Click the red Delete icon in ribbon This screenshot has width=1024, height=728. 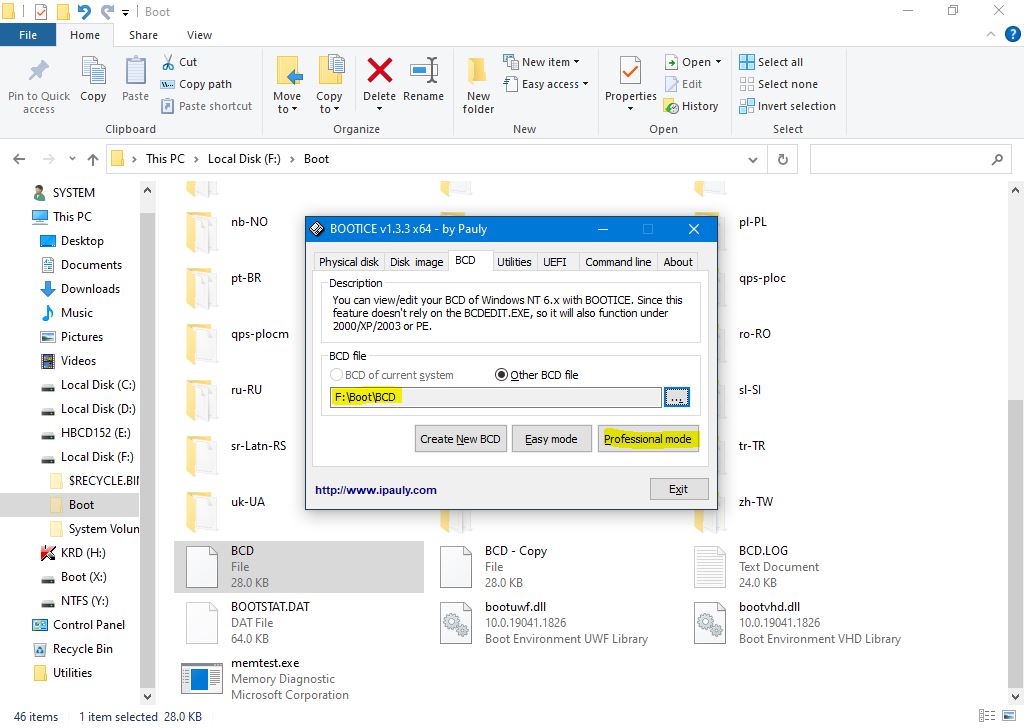(379, 72)
